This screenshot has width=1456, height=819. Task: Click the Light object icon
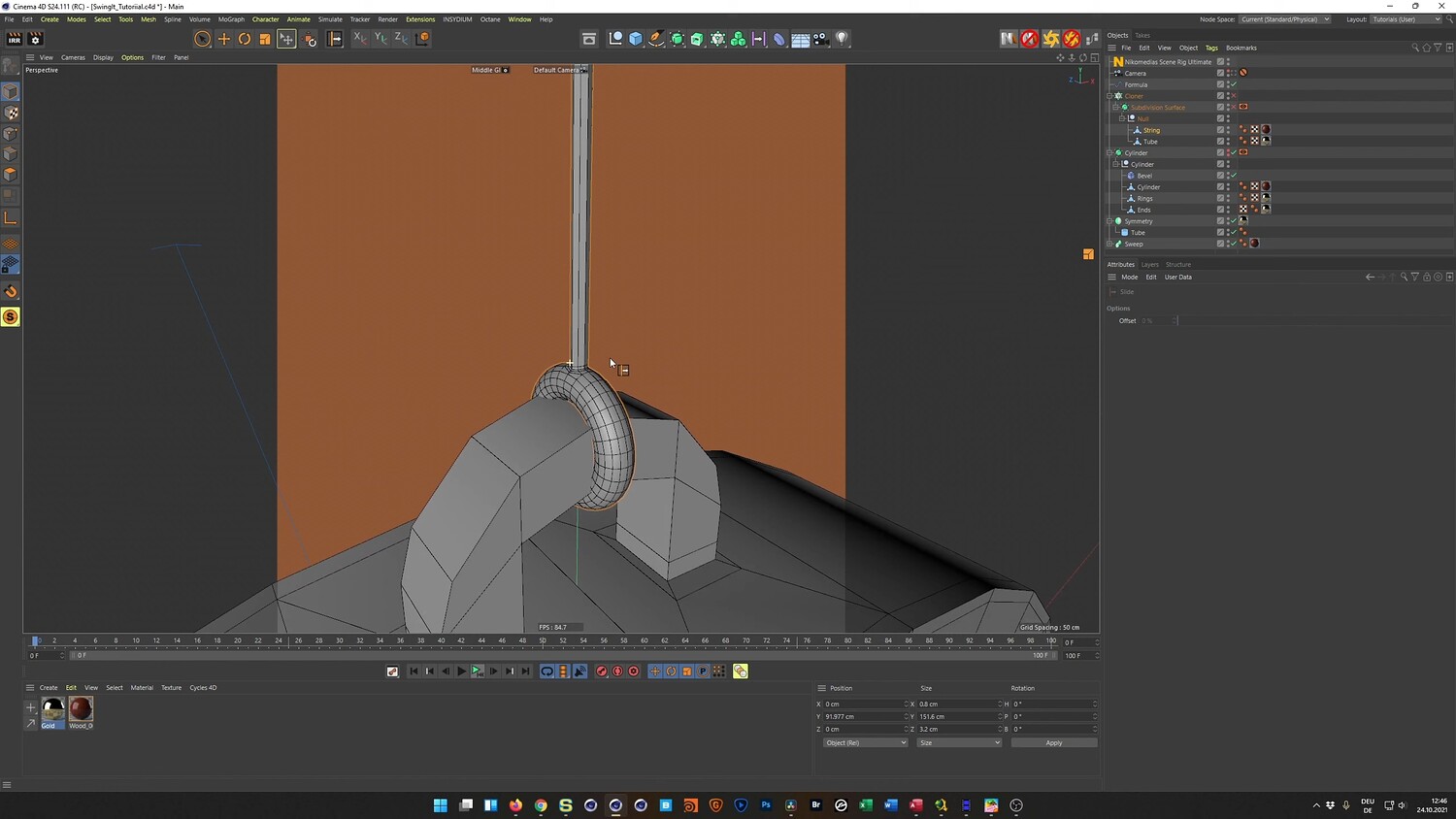point(842,39)
